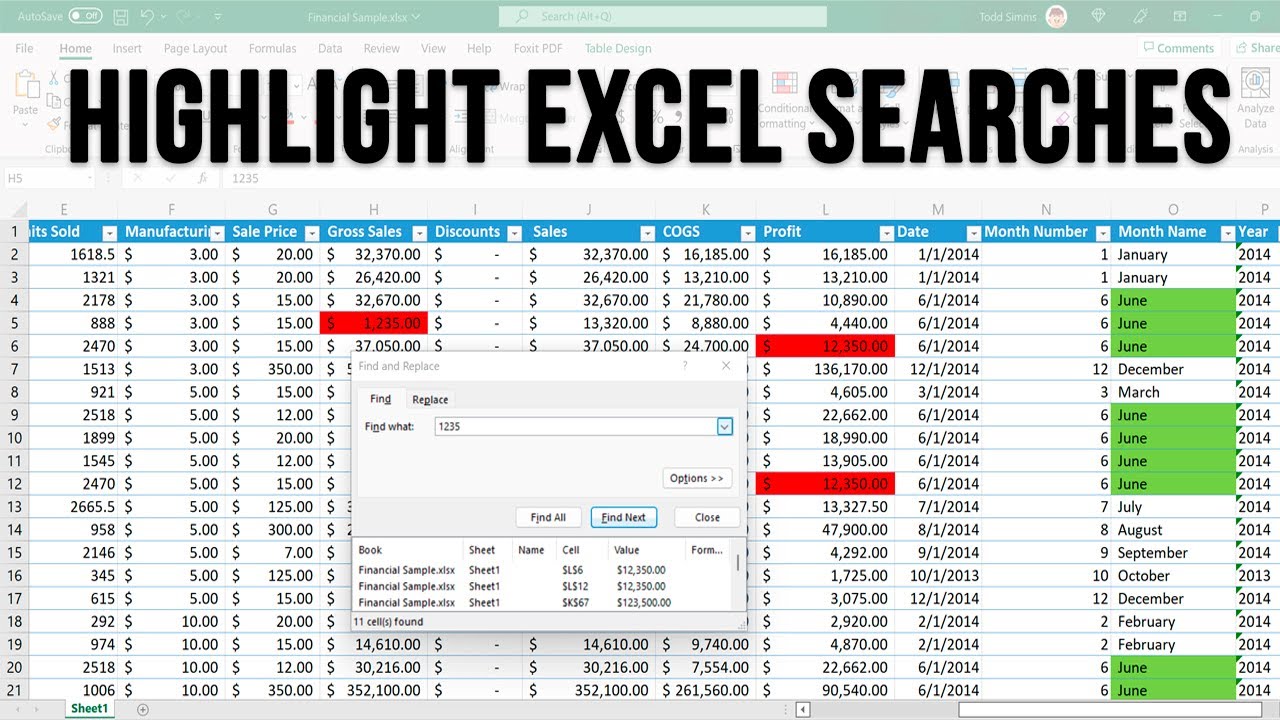Click the Undo arrow icon
Viewport: 1280px width, 720px height.
148,16
